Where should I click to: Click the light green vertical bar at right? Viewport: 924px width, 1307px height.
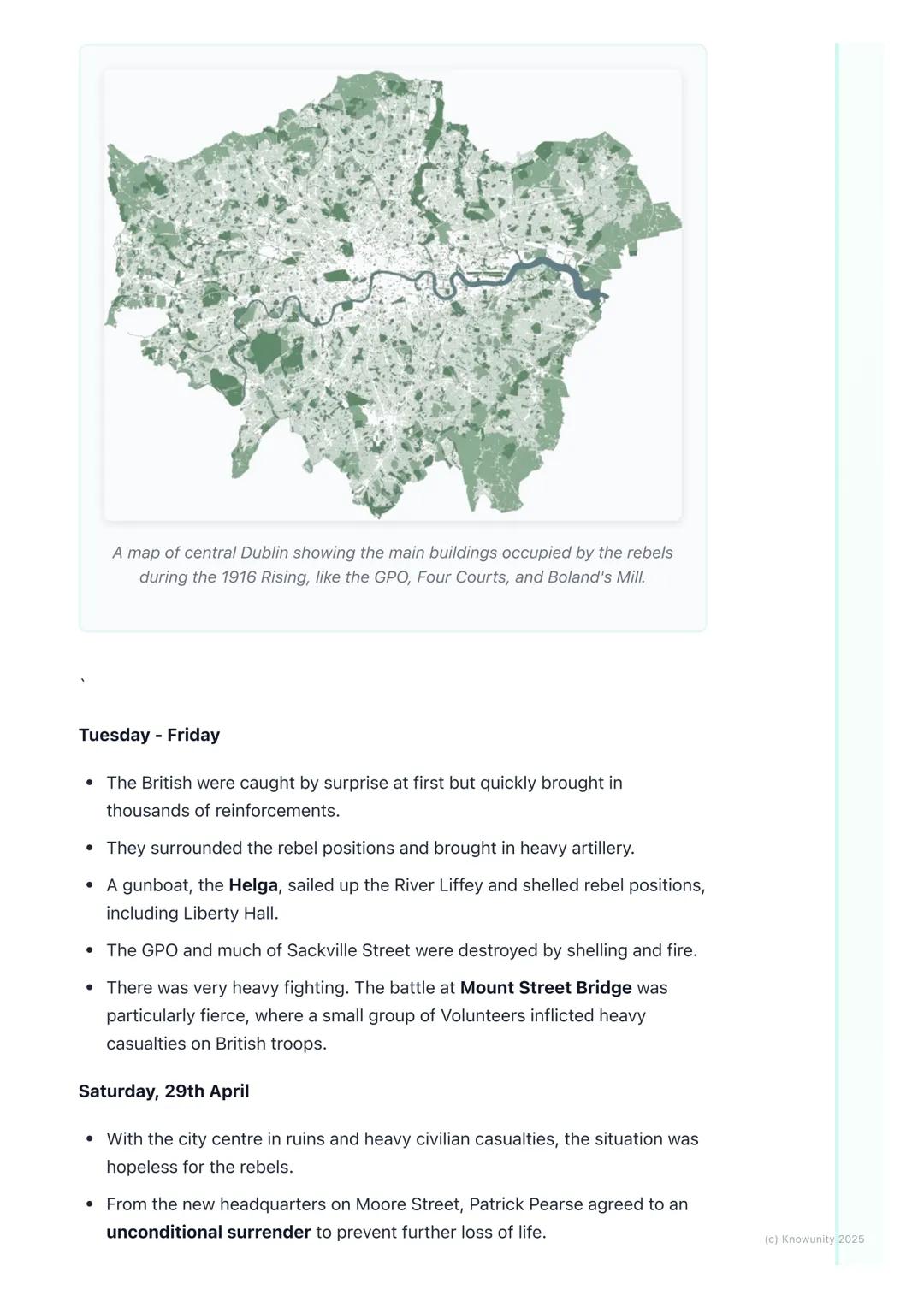[838, 650]
